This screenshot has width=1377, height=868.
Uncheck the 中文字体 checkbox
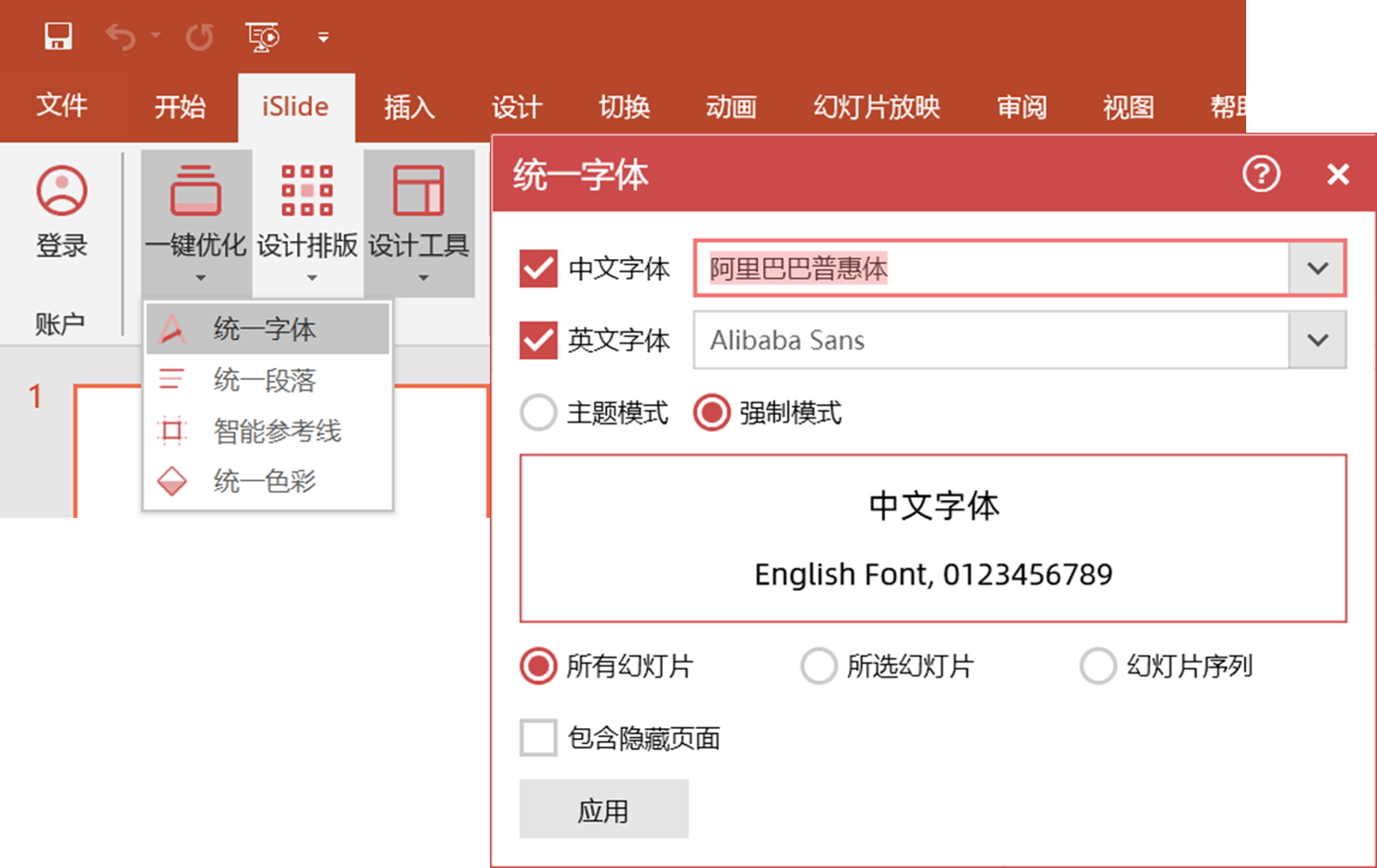[x=538, y=268]
